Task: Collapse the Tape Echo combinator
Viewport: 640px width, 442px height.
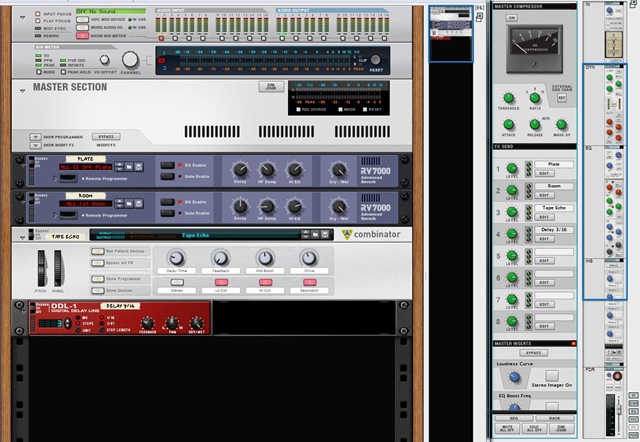Action: point(22,237)
